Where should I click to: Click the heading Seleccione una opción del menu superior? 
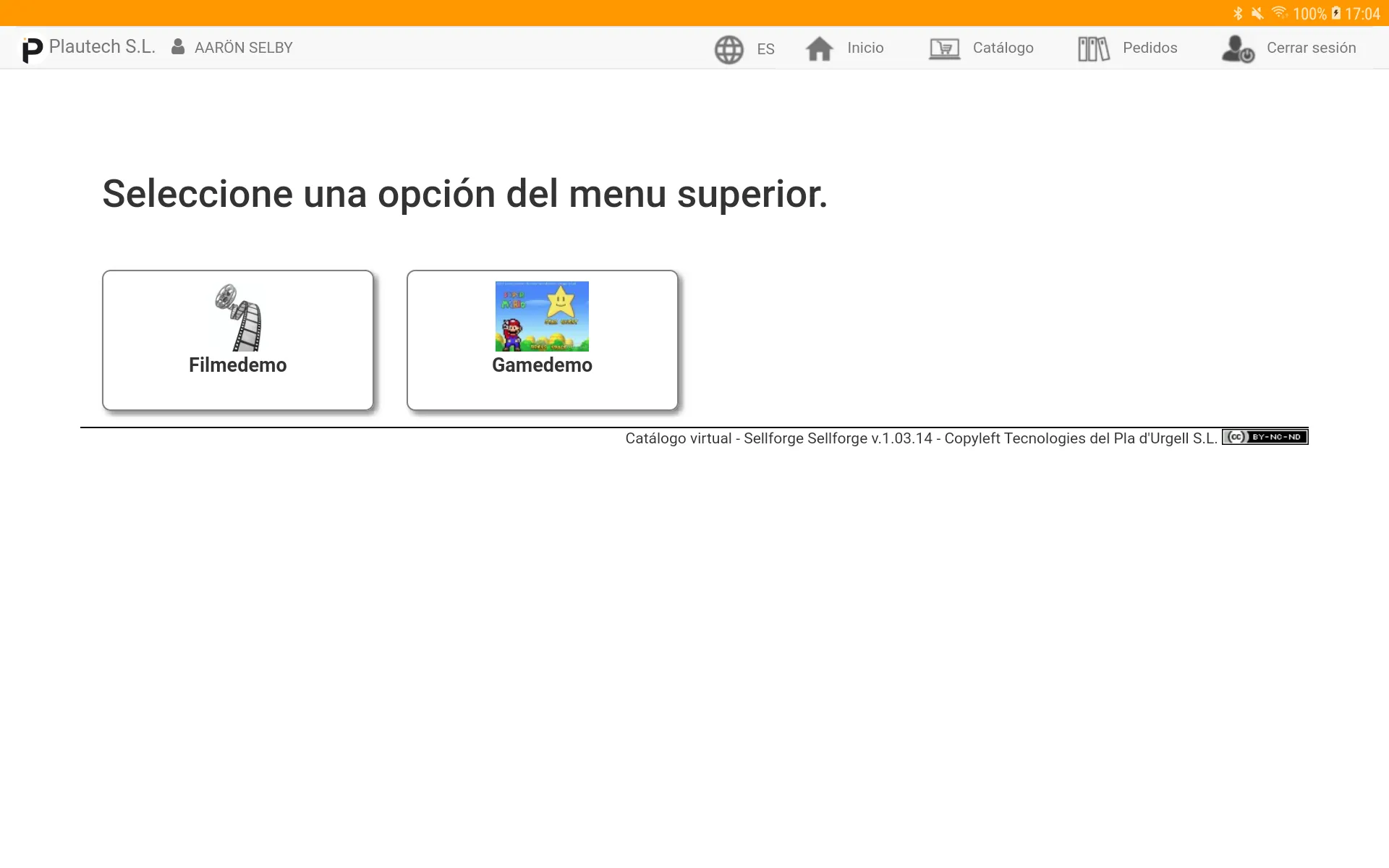464,194
